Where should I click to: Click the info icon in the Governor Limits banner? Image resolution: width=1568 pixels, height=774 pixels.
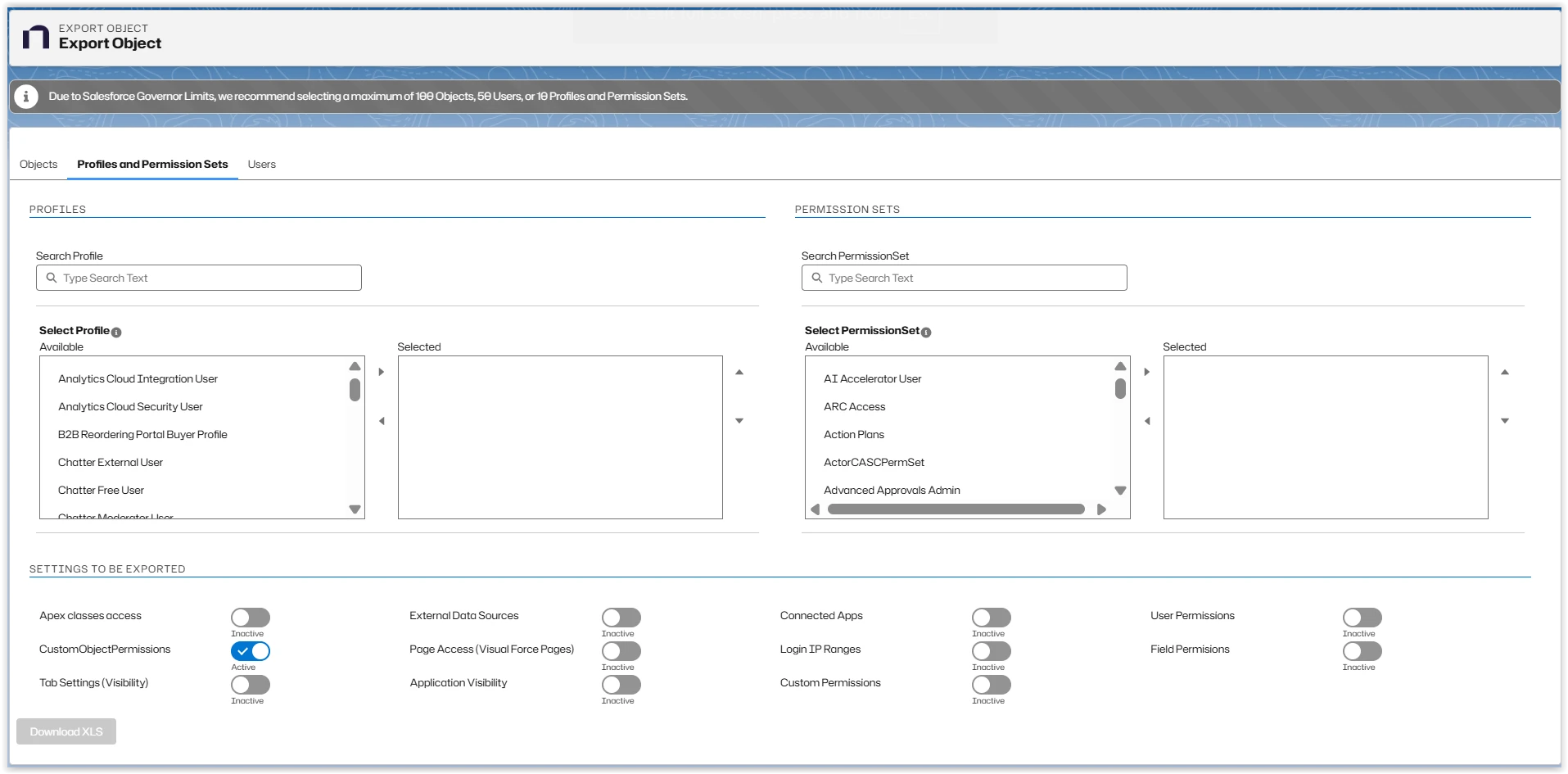[25, 96]
